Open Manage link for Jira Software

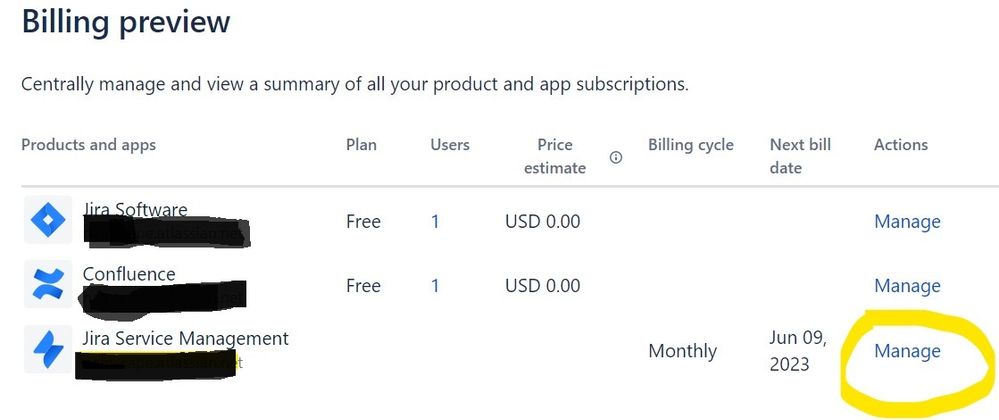[907, 221]
